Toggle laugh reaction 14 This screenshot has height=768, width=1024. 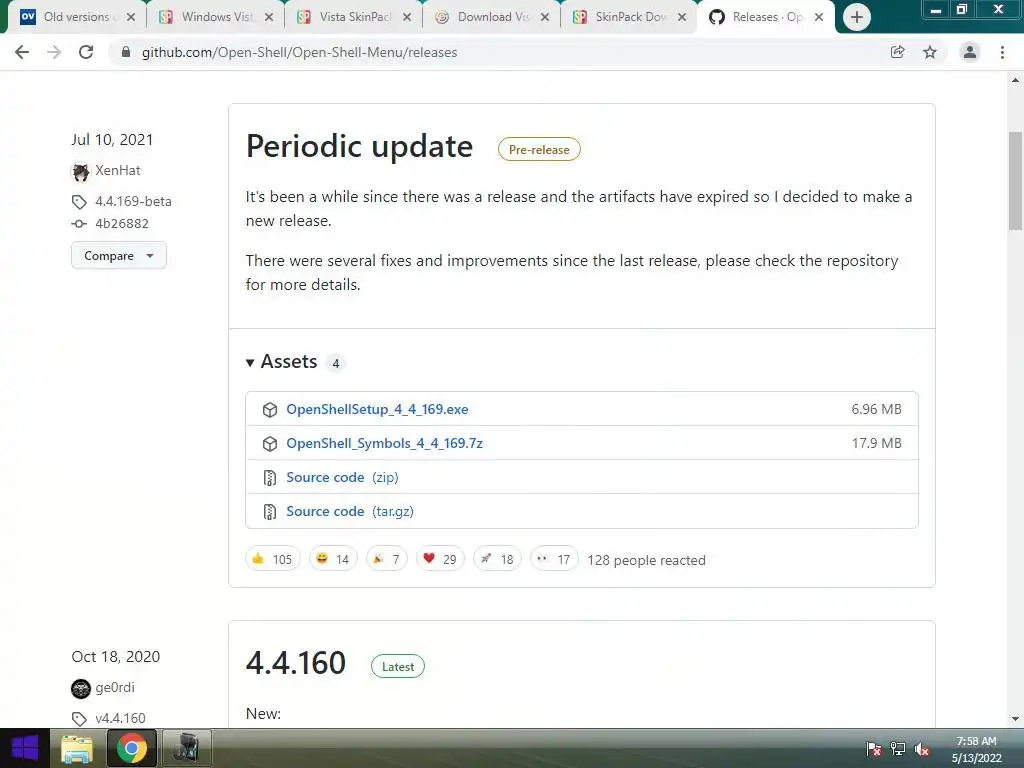(x=333, y=559)
